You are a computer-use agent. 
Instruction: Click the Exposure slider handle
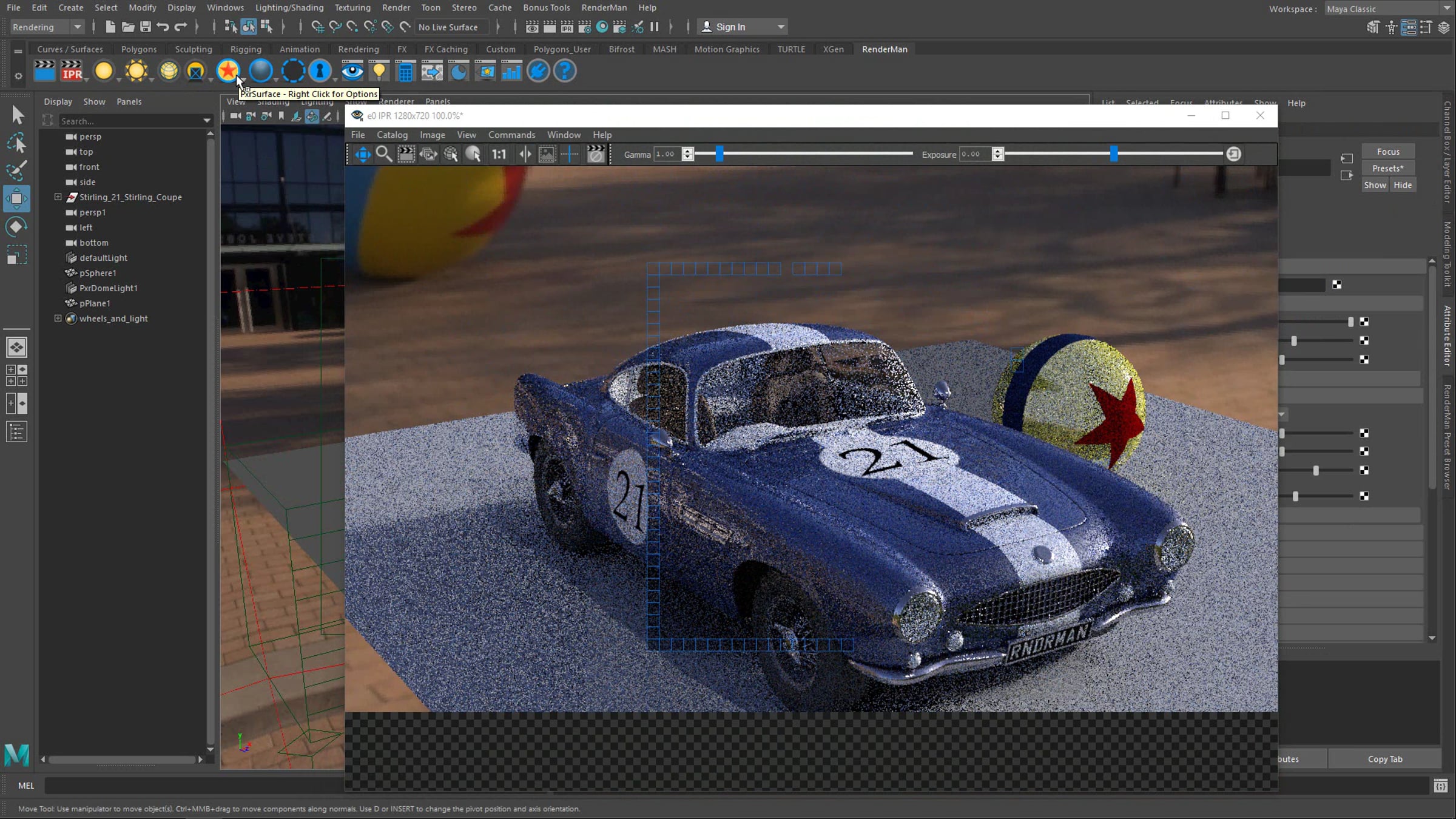(x=1114, y=154)
